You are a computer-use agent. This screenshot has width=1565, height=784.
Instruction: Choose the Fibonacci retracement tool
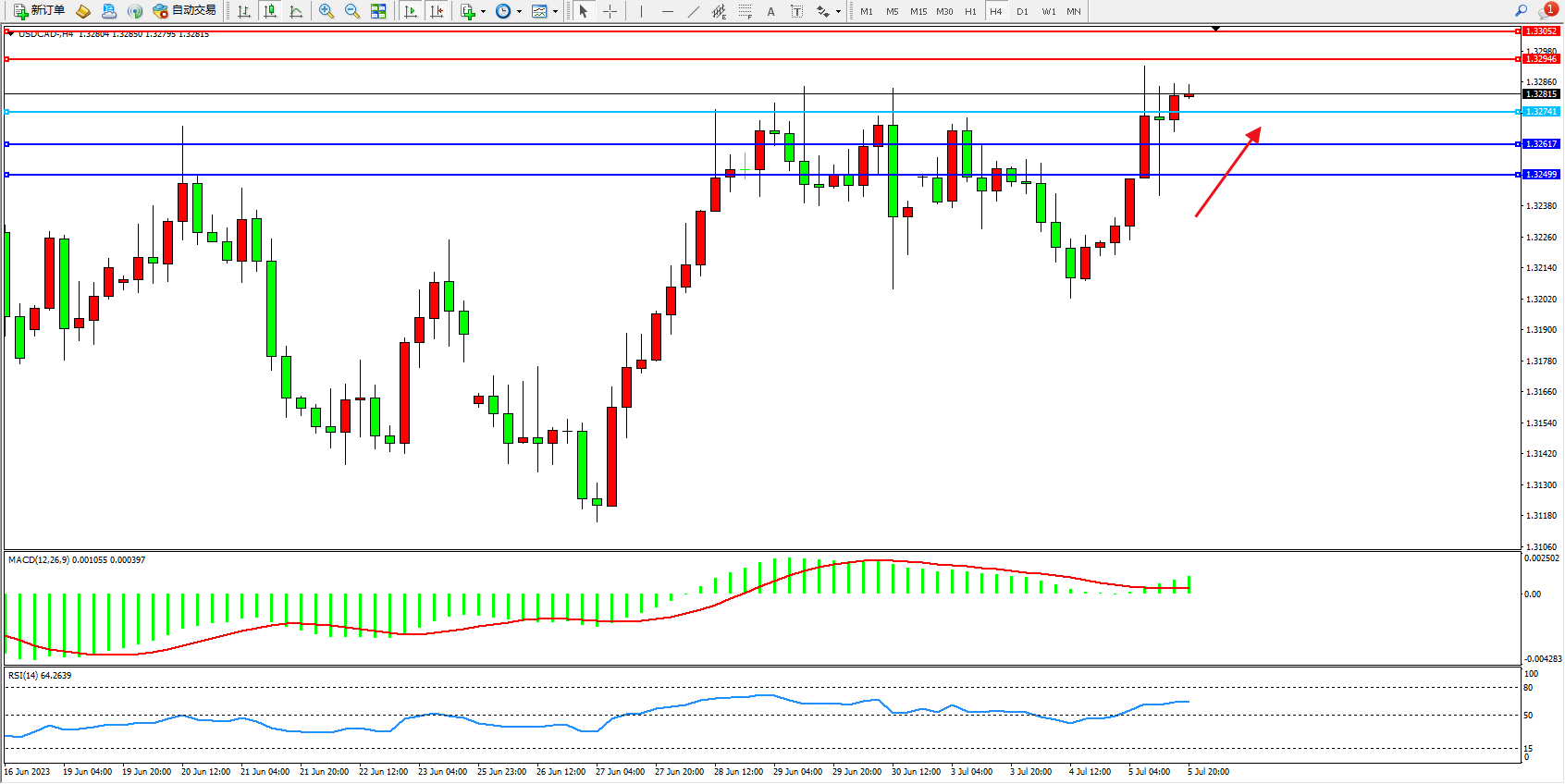(x=746, y=11)
